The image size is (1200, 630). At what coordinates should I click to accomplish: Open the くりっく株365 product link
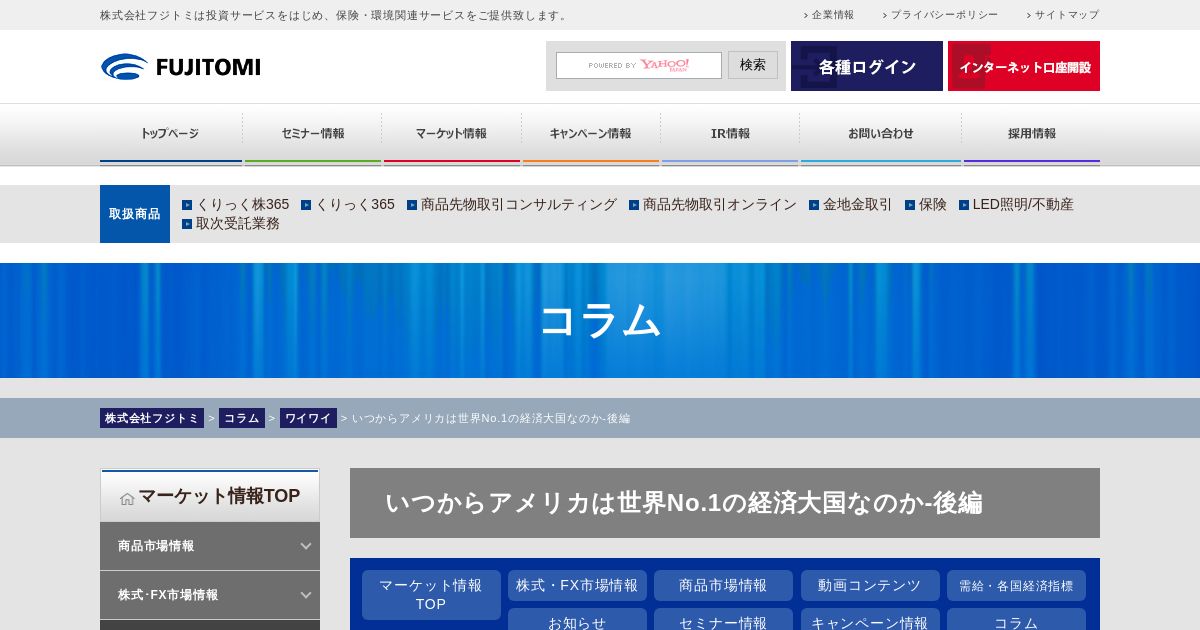pyautogui.click(x=236, y=204)
